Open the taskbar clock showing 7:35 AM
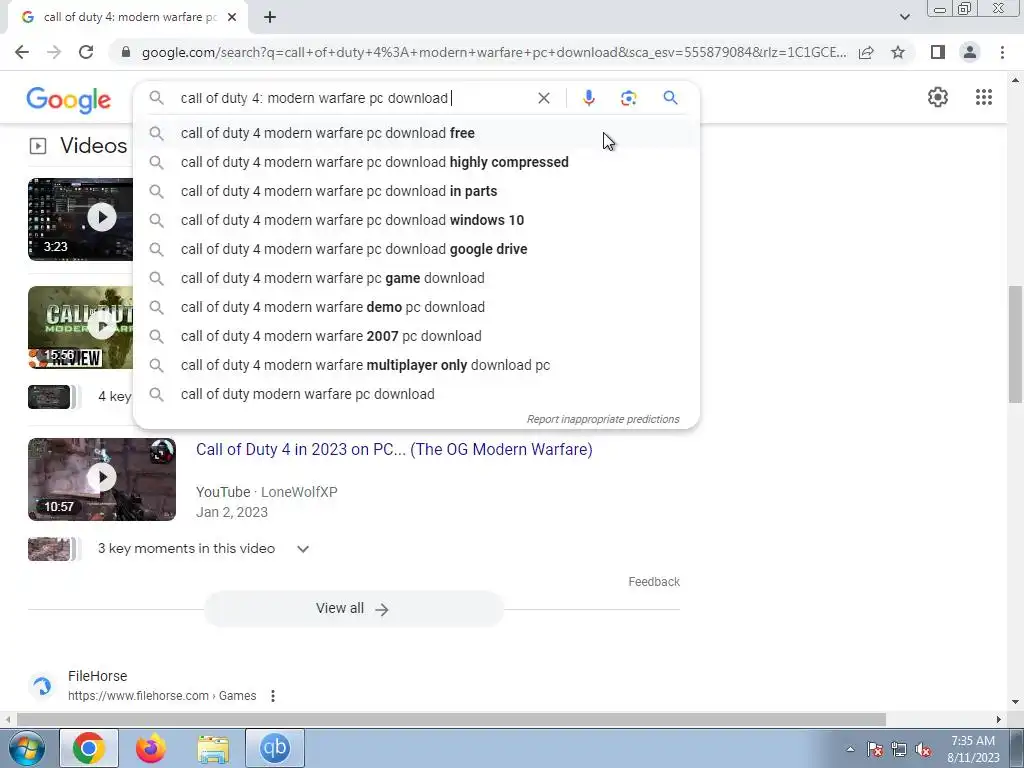The image size is (1024, 768). coord(973,749)
